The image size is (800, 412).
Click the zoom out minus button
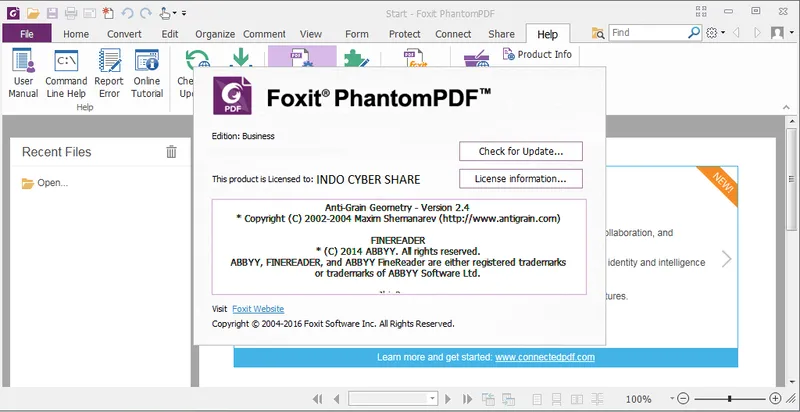684,399
